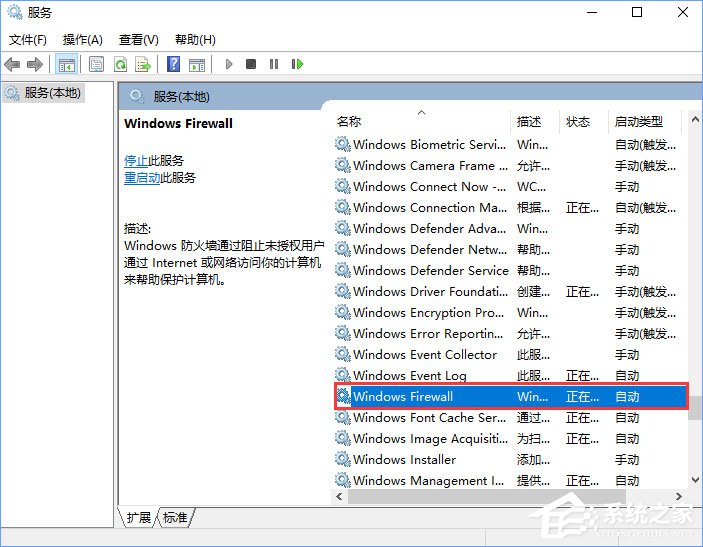This screenshot has width=703, height=547.
Task: Open the 帮助(H) menu
Action: point(195,40)
